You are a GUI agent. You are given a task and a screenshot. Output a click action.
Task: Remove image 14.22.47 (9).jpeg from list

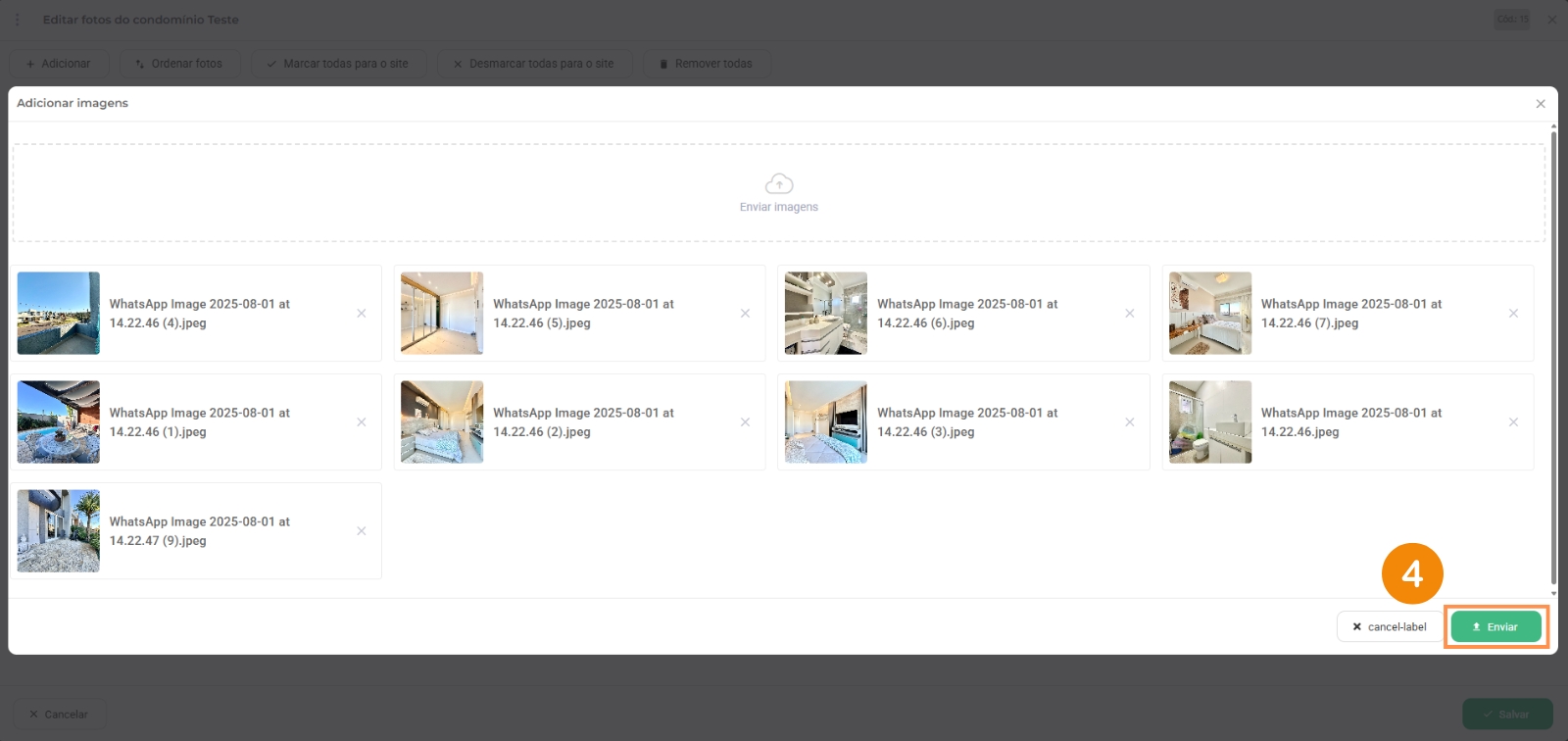362,531
